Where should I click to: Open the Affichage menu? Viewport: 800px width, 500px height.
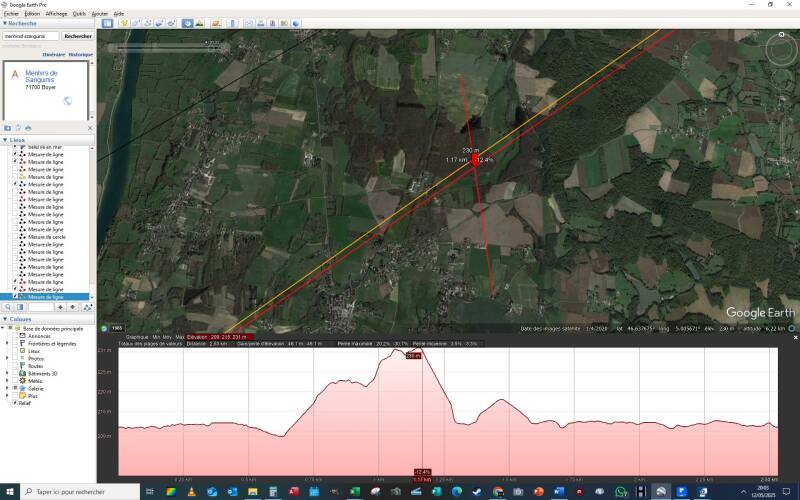56,14
